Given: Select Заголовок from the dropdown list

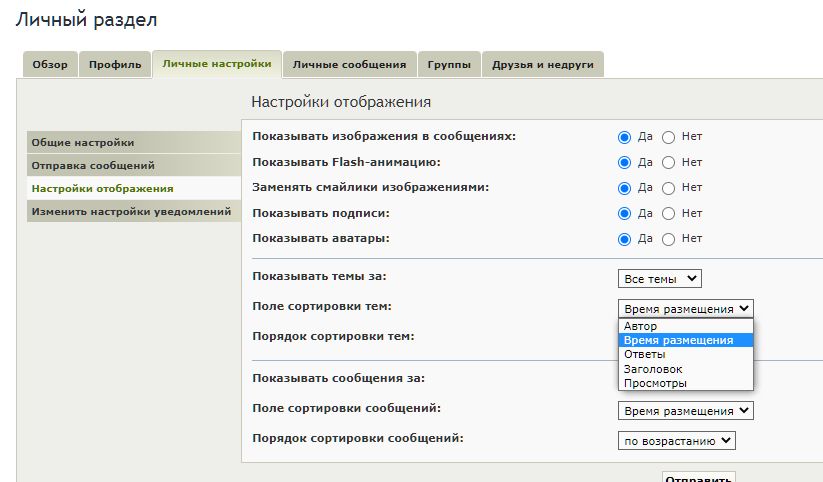Looking at the screenshot, I should [x=652, y=369].
